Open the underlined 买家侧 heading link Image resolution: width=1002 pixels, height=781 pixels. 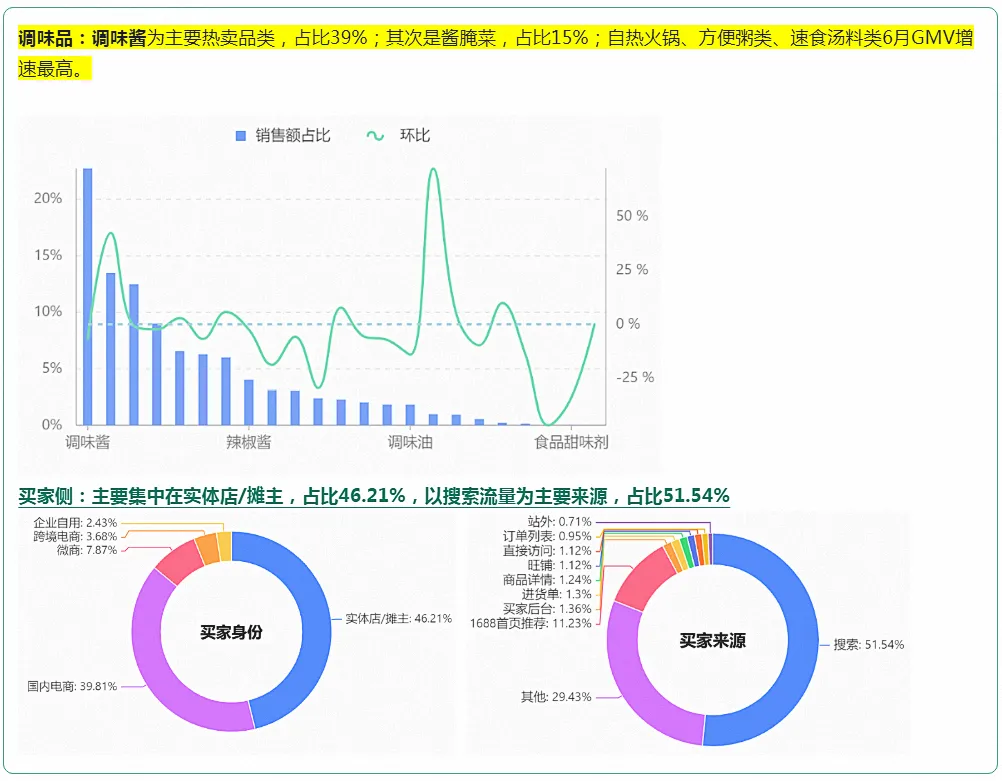coord(374,496)
